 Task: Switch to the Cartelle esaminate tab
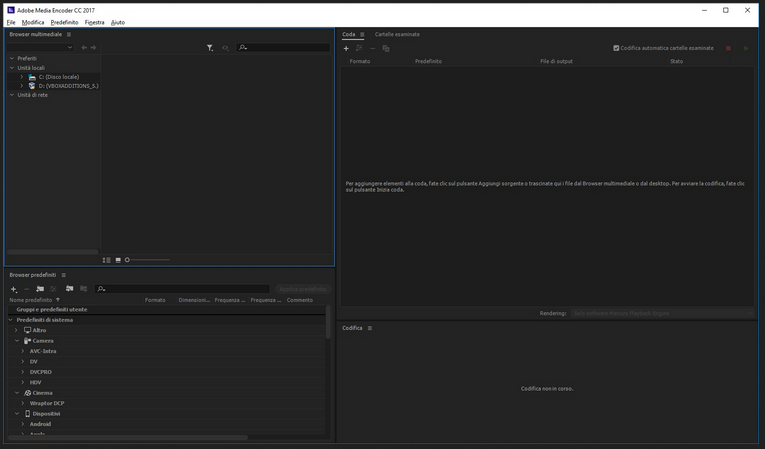pos(397,35)
